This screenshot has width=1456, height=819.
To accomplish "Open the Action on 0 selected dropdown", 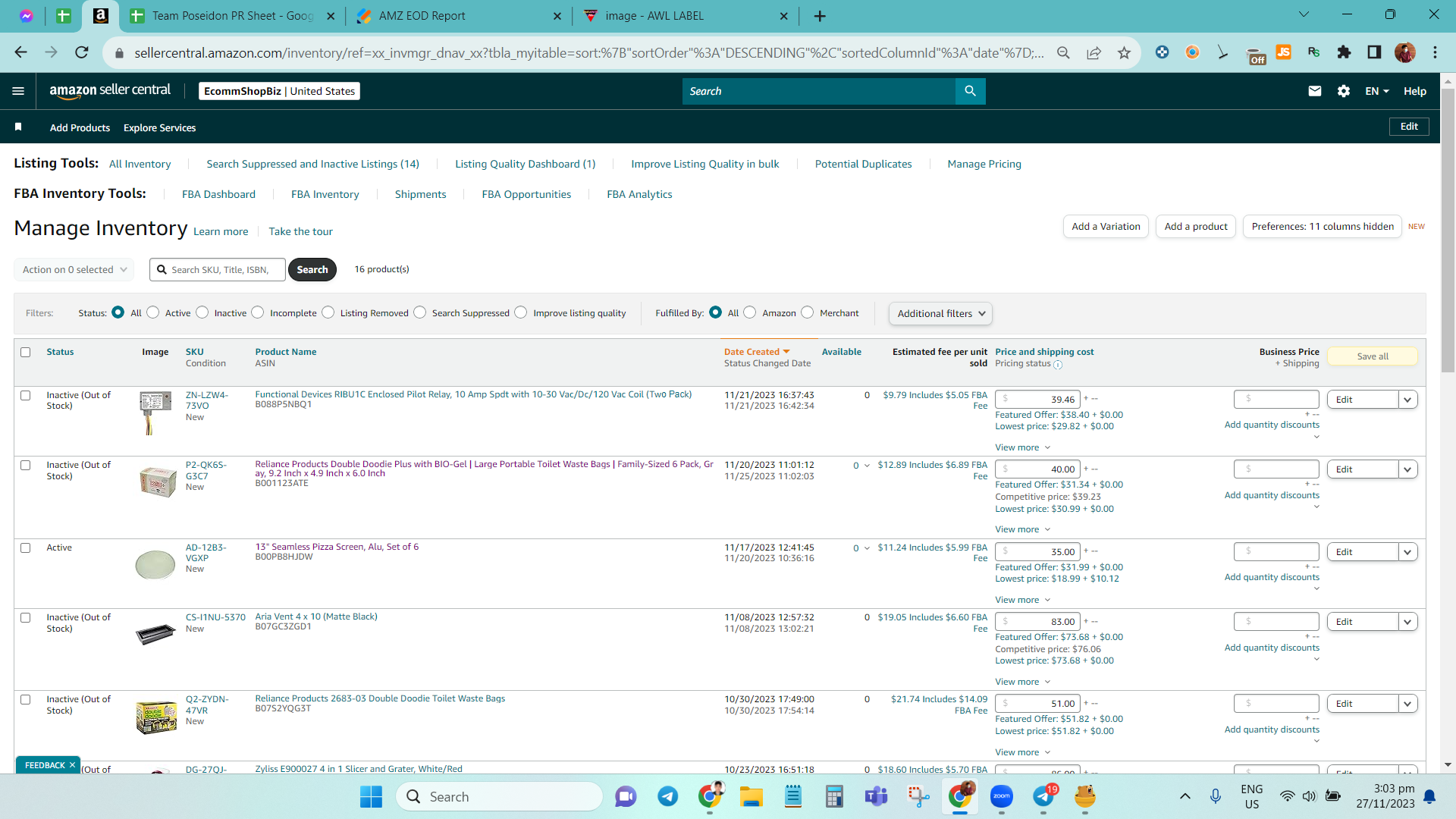I will tap(74, 269).
